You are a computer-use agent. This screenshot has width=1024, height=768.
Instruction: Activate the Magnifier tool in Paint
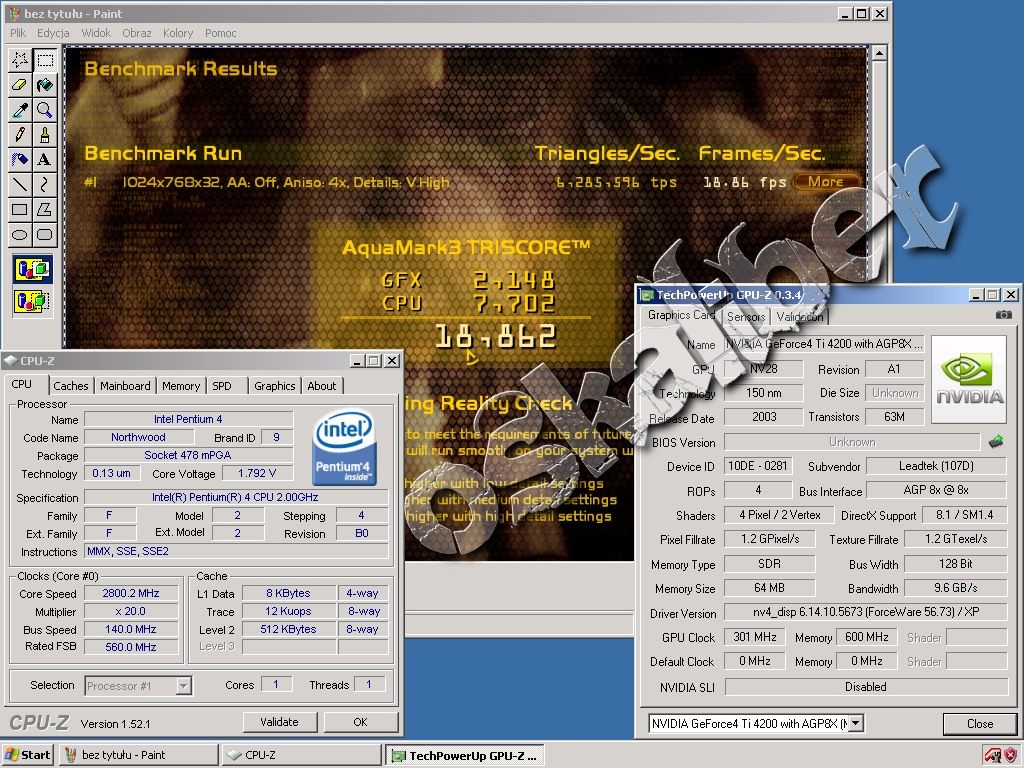pos(44,110)
